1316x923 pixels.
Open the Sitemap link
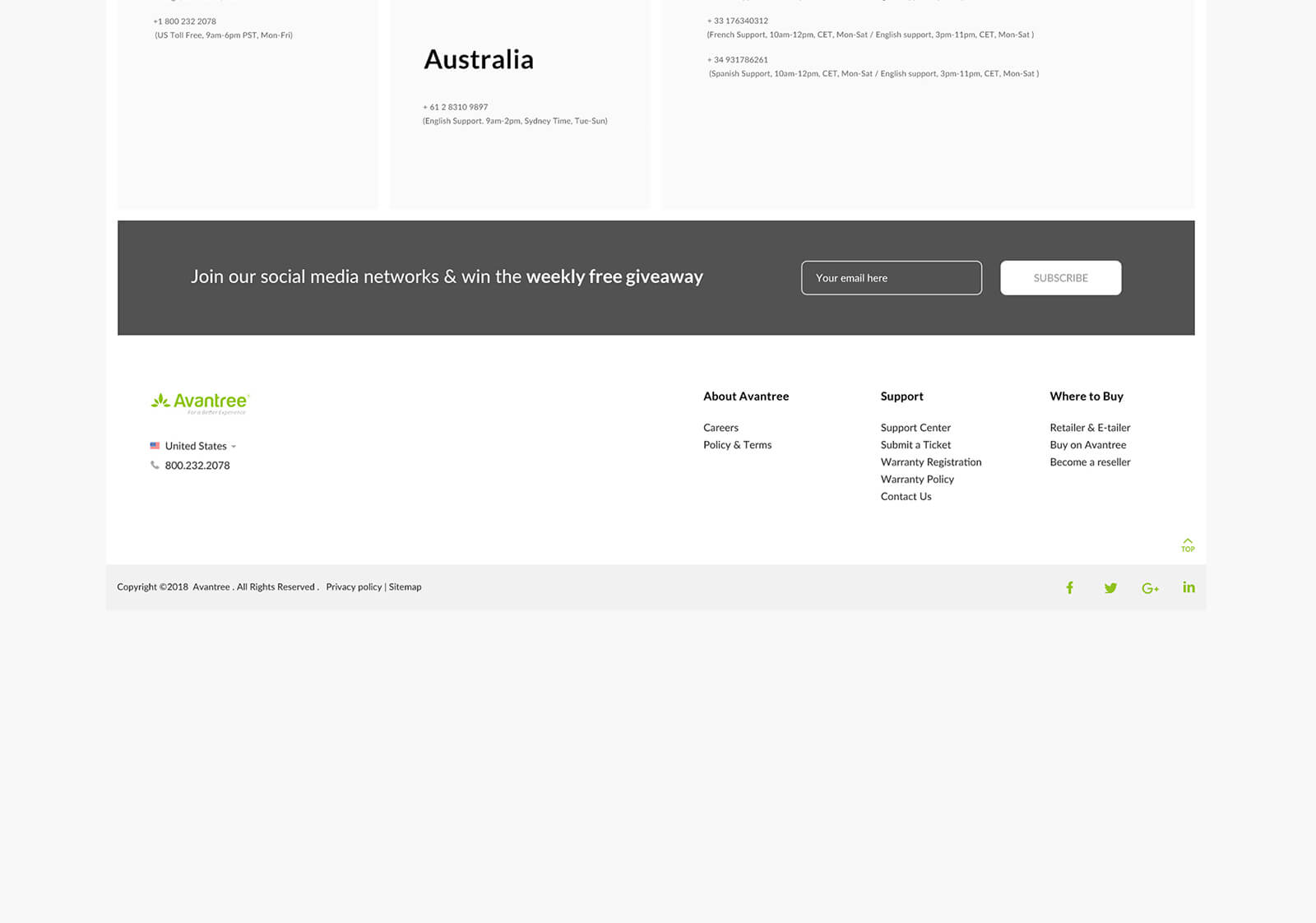tap(405, 587)
